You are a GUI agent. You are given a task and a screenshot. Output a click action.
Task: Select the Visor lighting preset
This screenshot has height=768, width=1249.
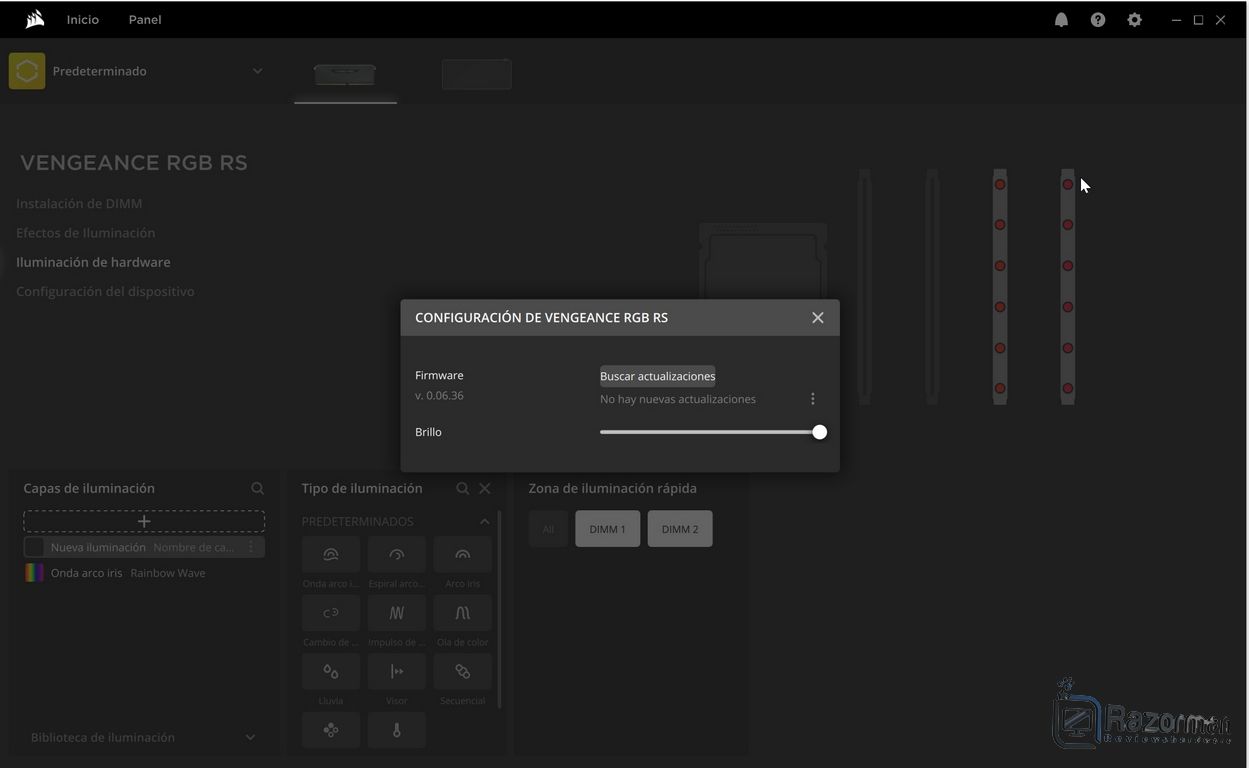(397, 671)
